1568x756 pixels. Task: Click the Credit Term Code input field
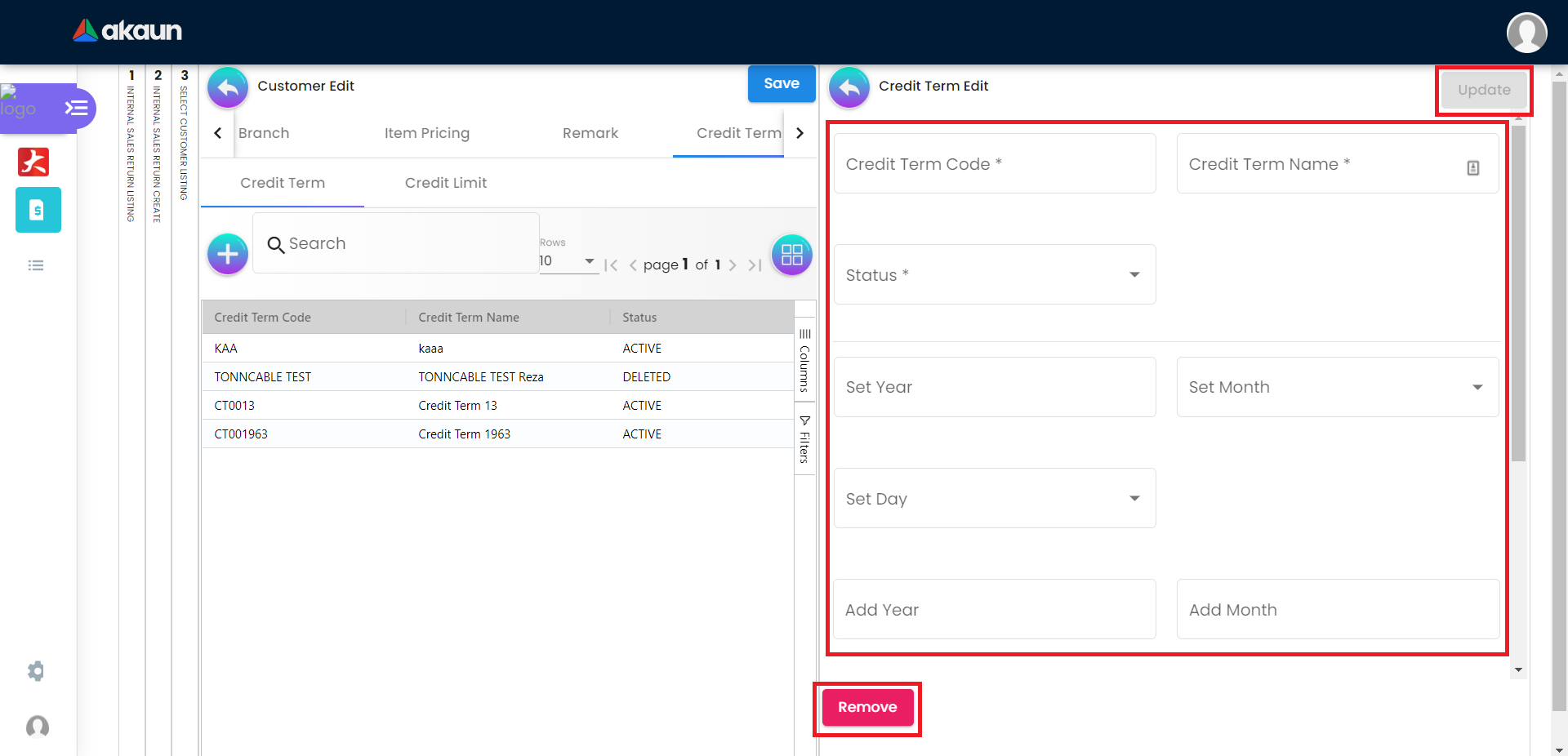tap(994, 164)
